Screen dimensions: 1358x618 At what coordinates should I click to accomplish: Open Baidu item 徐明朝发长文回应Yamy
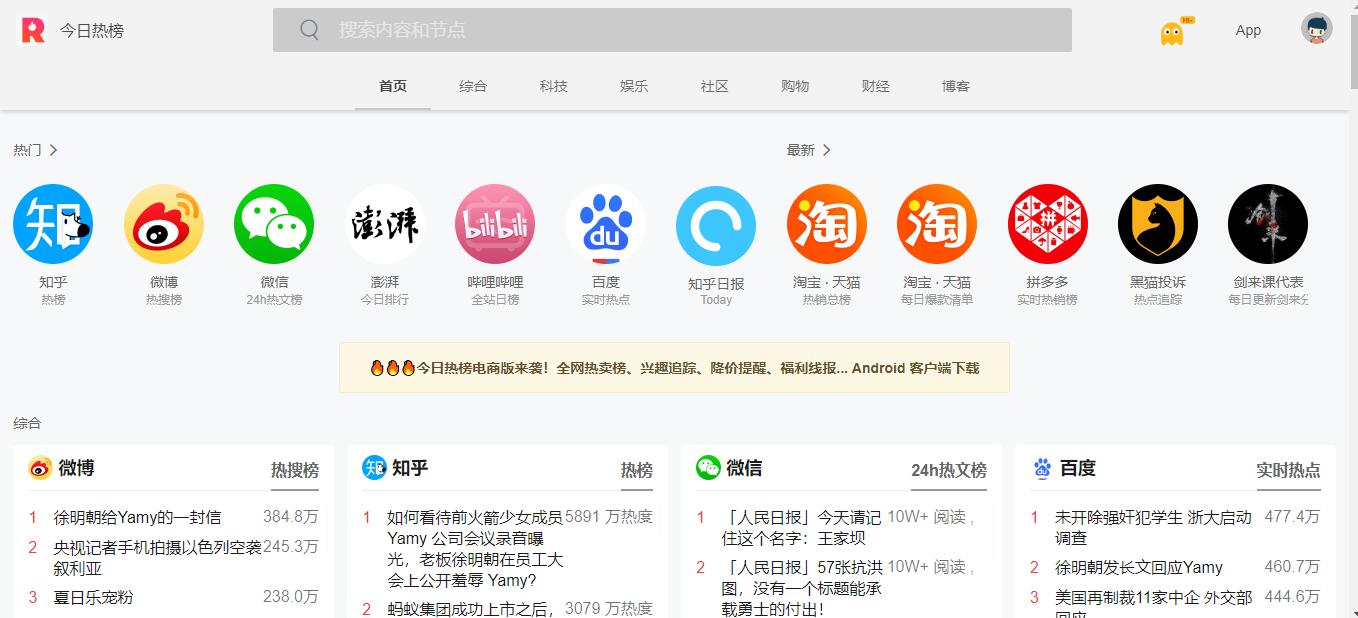(x=1139, y=567)
